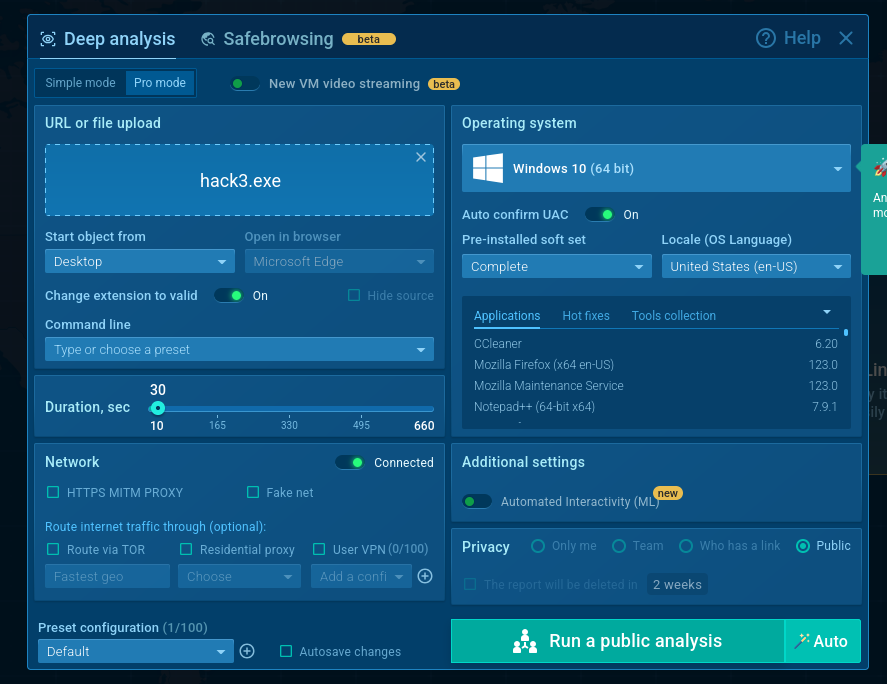
Task: Select Who has a link option
Action: click(686, 546)
